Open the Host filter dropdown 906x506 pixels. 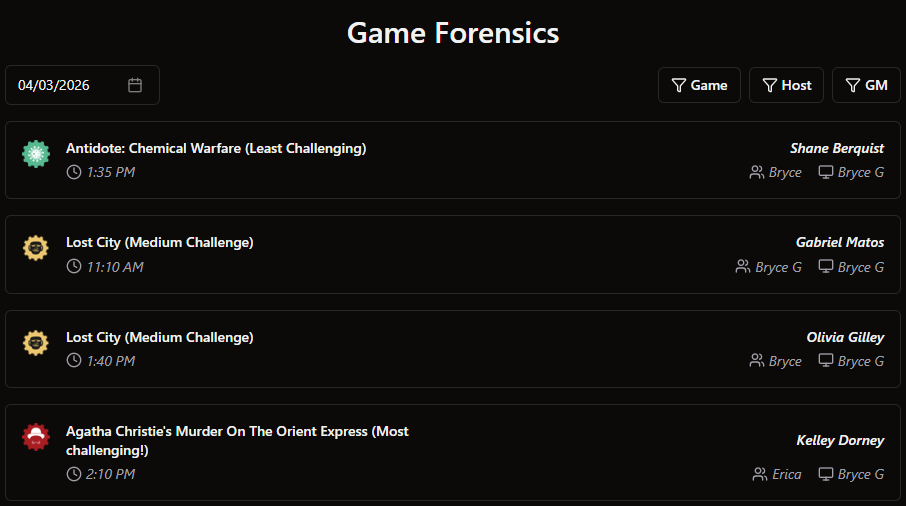point(786,85)
